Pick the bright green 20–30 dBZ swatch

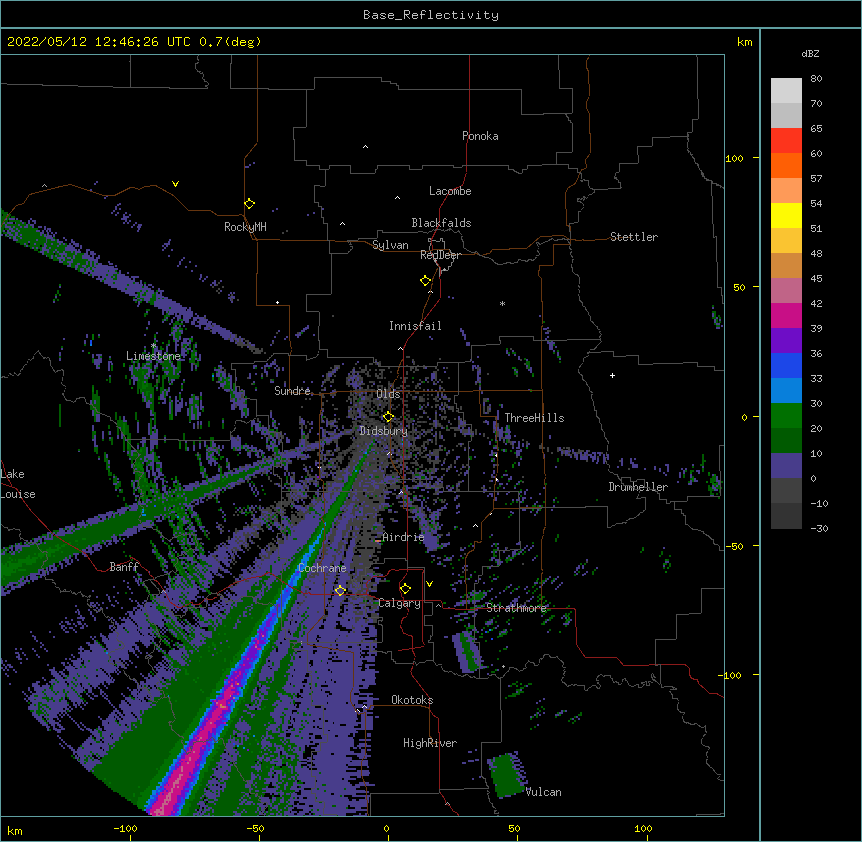(x=786, y=416)
